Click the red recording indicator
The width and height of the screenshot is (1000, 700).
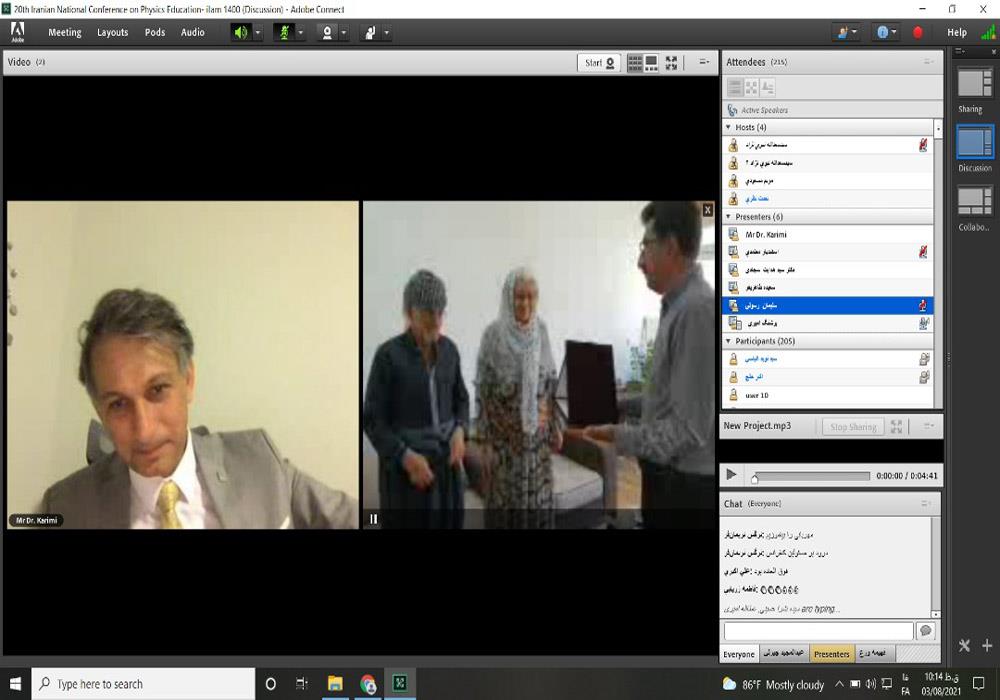pyautogui.click(x=918, y=32)
